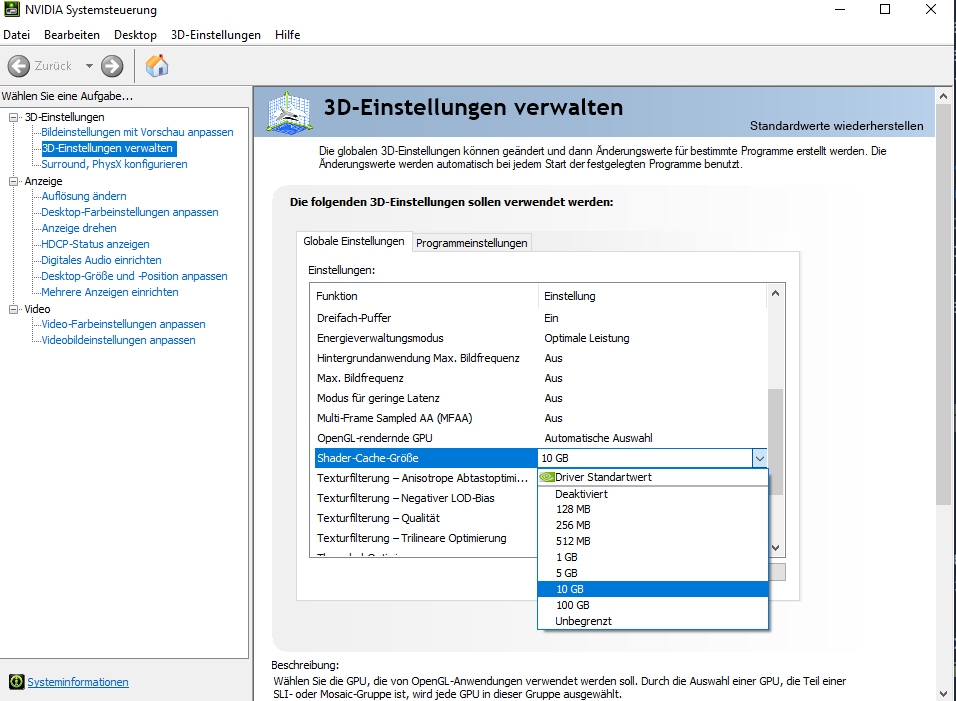Collapse the Anzeige tree node
The image size is (956, 701).
click(x=14, y=181)
